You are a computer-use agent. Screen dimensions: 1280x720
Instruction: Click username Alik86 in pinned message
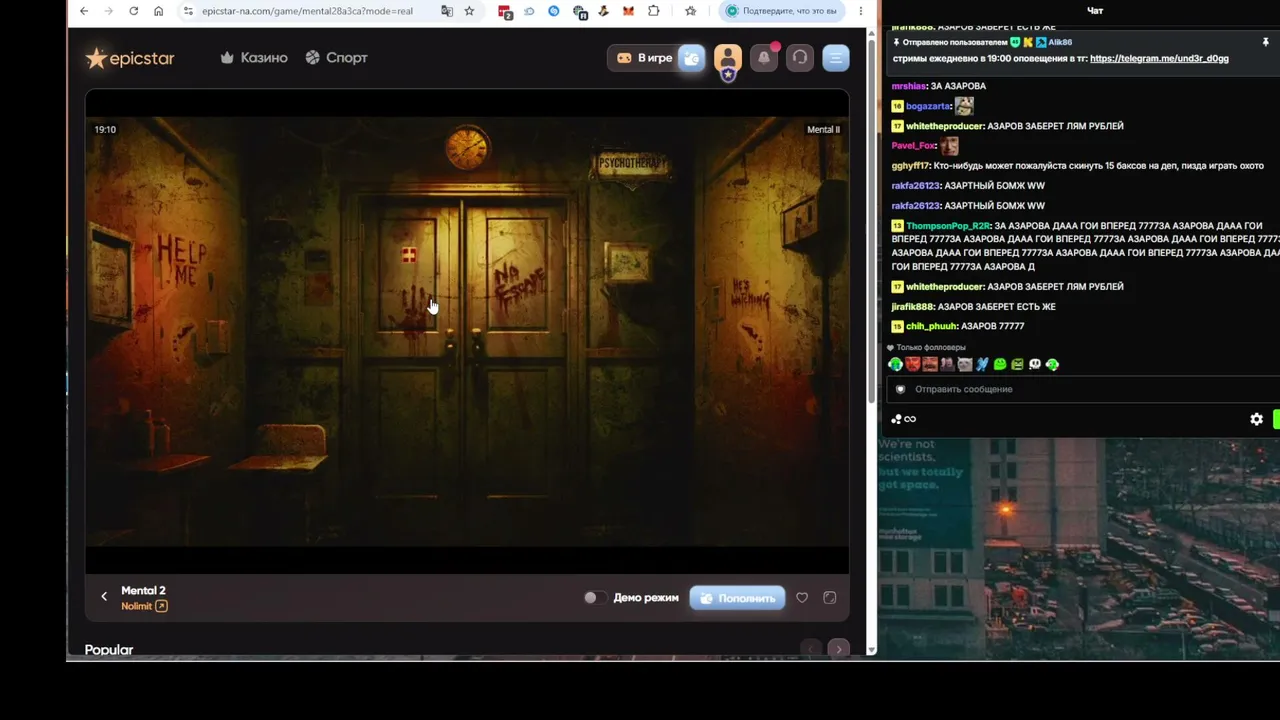(x=1060, y=42)
